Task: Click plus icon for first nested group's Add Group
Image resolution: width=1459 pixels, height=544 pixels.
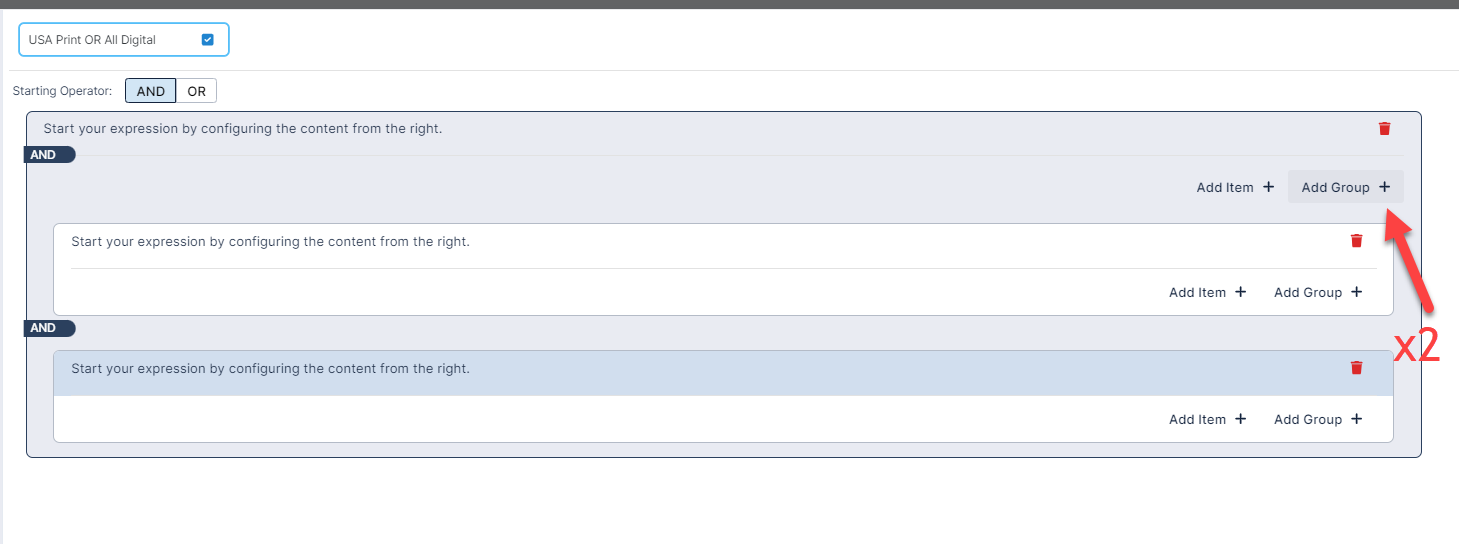Action: click(x=1356, y=292)
